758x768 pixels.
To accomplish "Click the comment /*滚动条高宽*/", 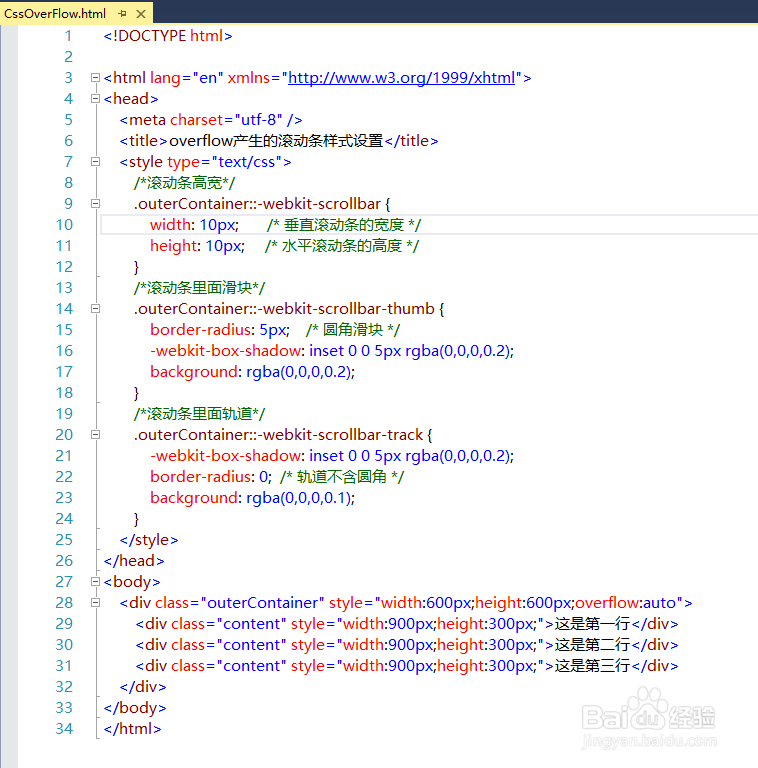I will click(185, 183).
